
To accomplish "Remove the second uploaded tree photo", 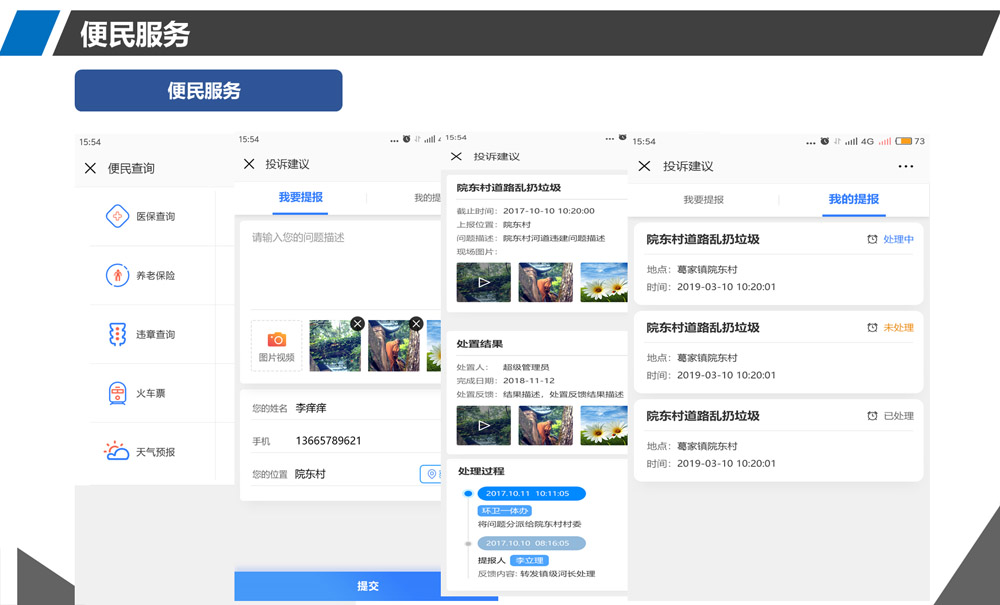I will 416,324.
